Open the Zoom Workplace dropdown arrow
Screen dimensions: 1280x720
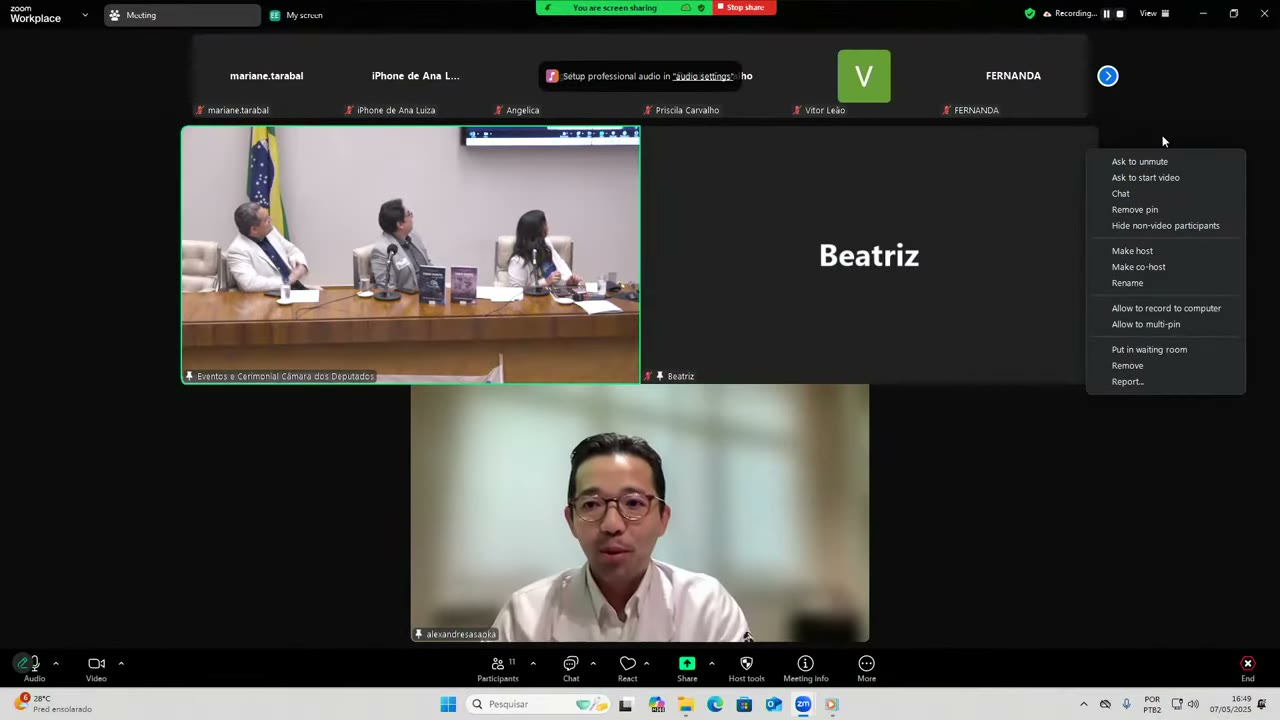click(x=85, y=15)
